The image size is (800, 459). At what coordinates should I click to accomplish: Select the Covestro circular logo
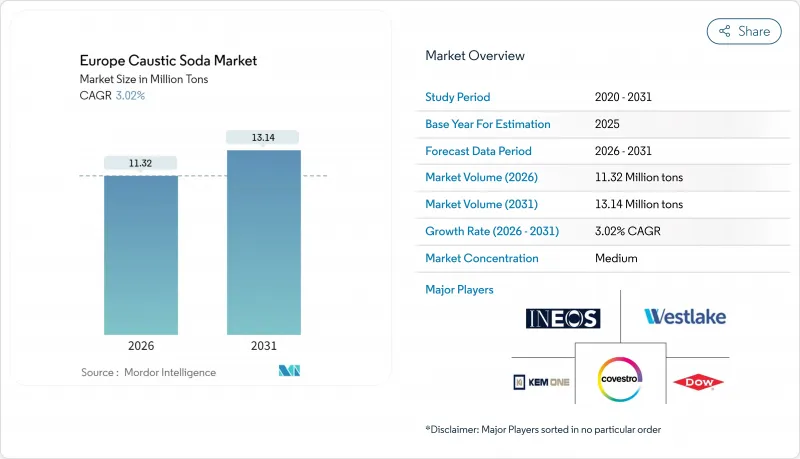tap(620, 380)
